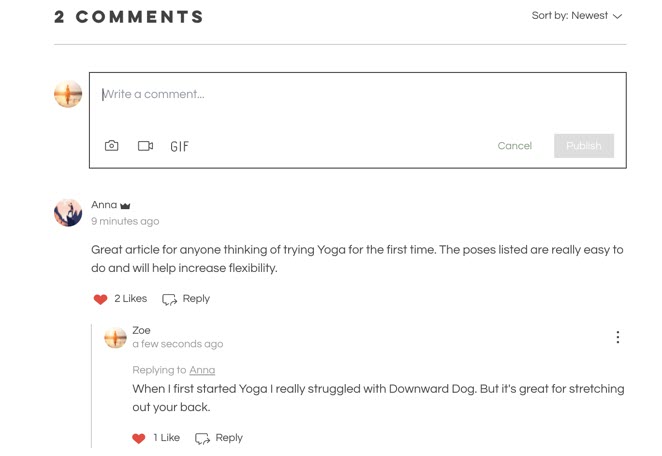This screenshot has width=662, height=456.
Task: Click the Sort by chevron arrow
Action: (617, 16)
